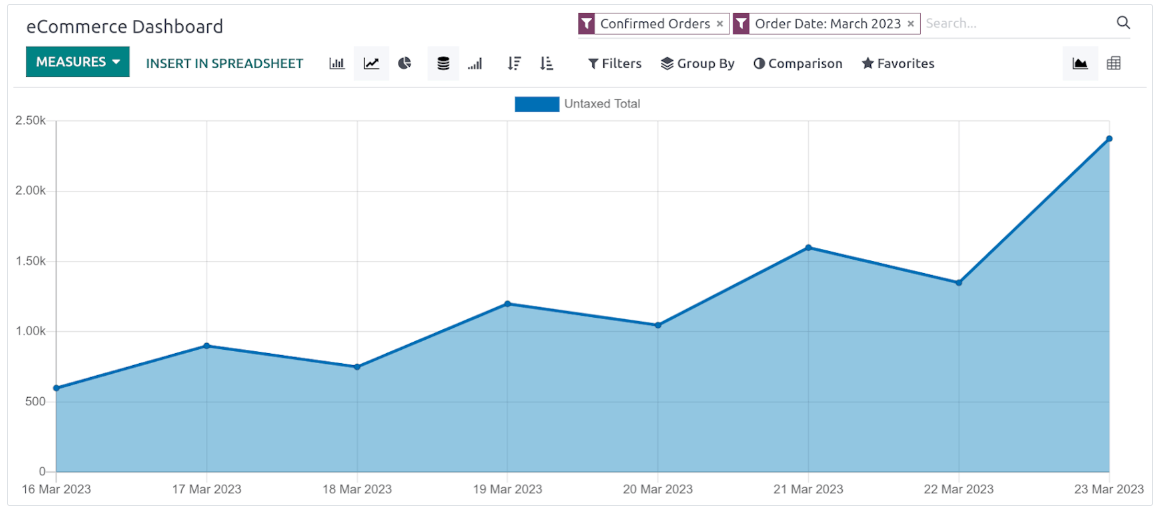This screenshot has height=507, width=1154.
Task: Sort data in descending order
Action: (514, 63)
